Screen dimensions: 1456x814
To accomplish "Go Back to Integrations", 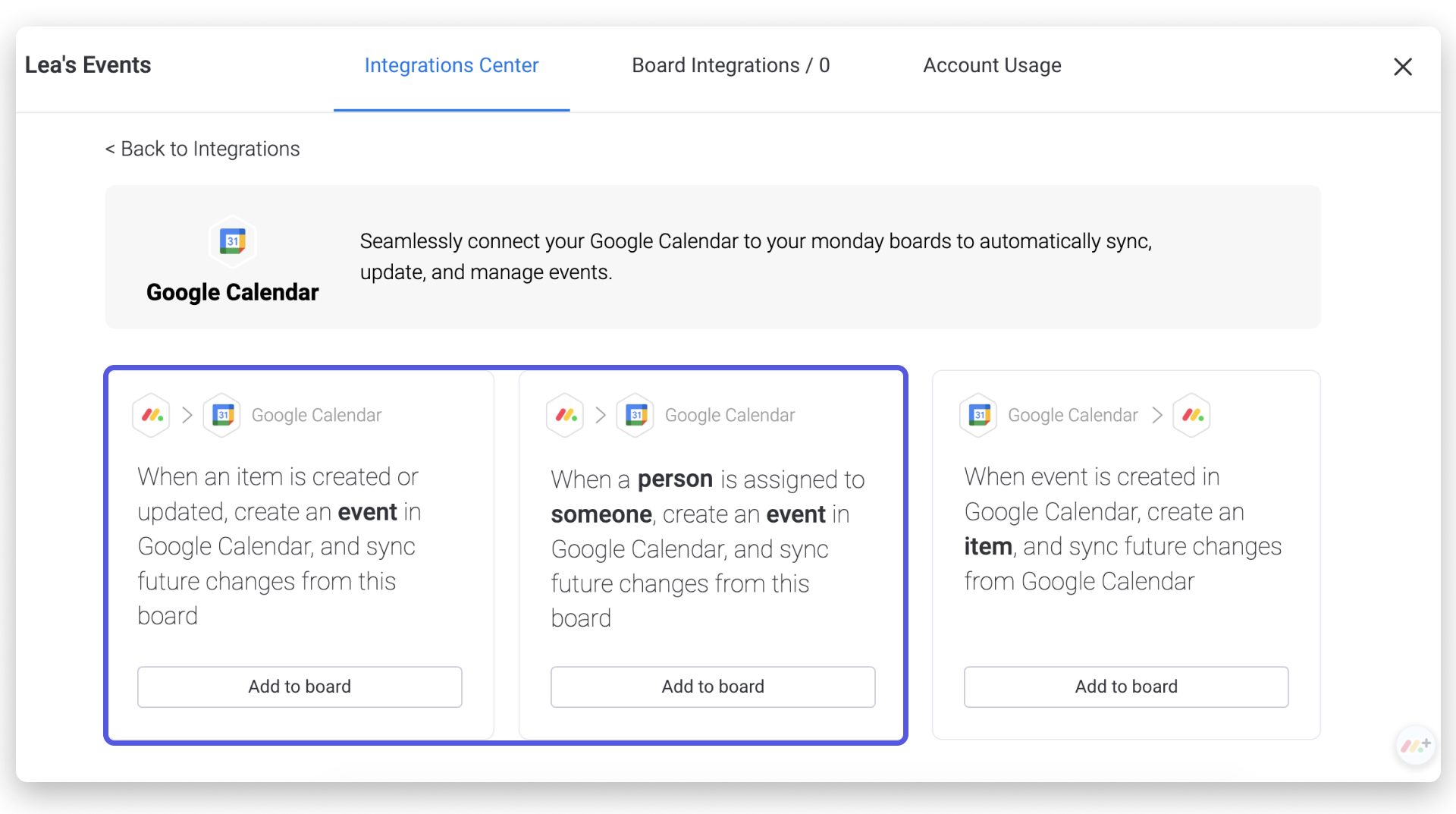I will (202, 149).
